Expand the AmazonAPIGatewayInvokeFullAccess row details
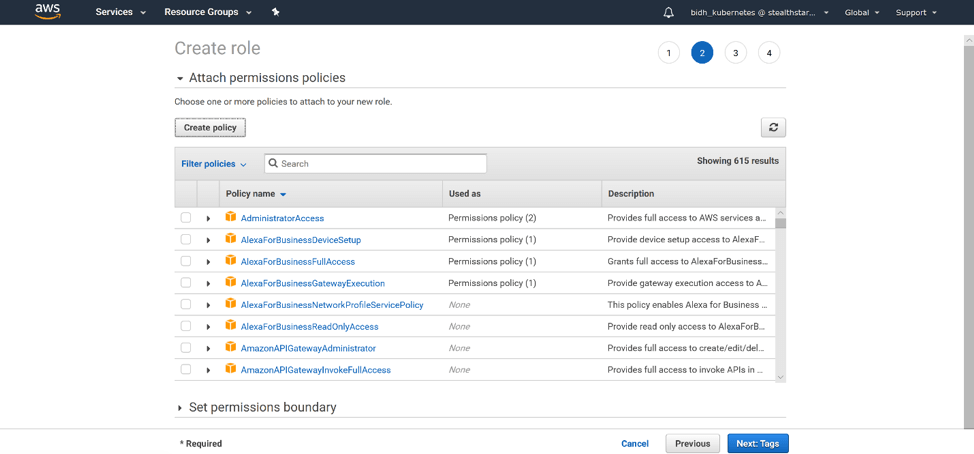Screen dimensions: 974x454 point(208,370)
